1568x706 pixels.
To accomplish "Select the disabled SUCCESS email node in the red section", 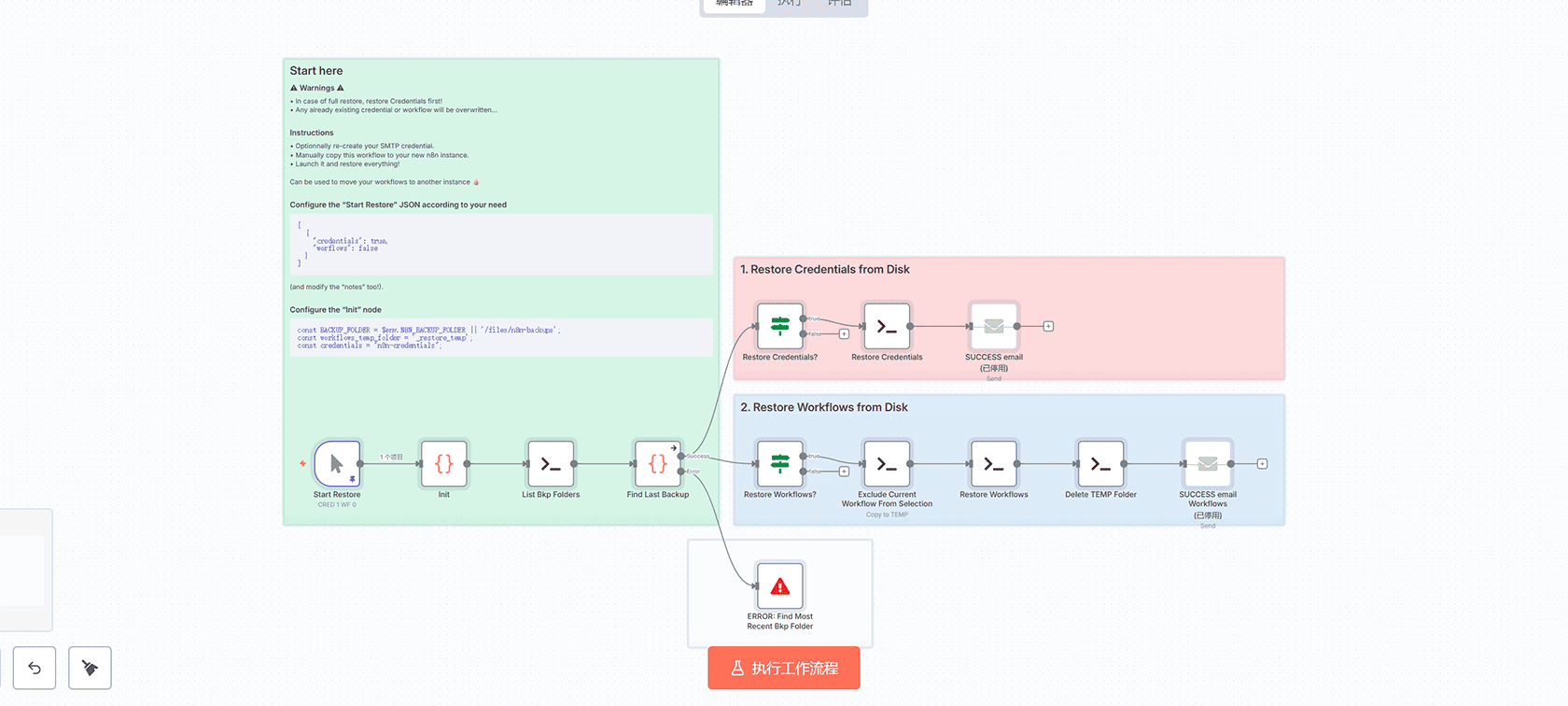I will point(993,326).
